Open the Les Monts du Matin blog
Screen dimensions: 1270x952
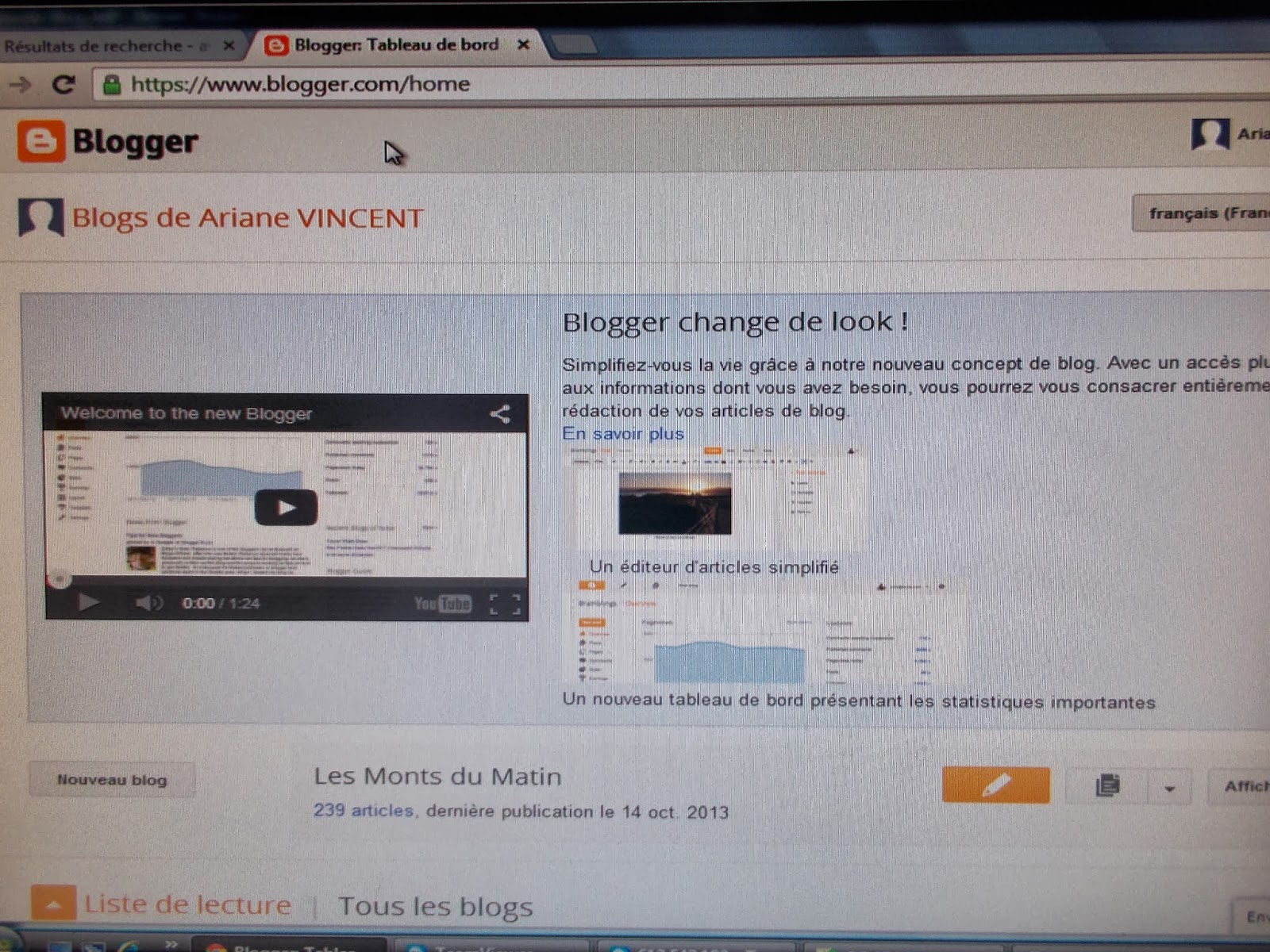(x=437, y=776)
